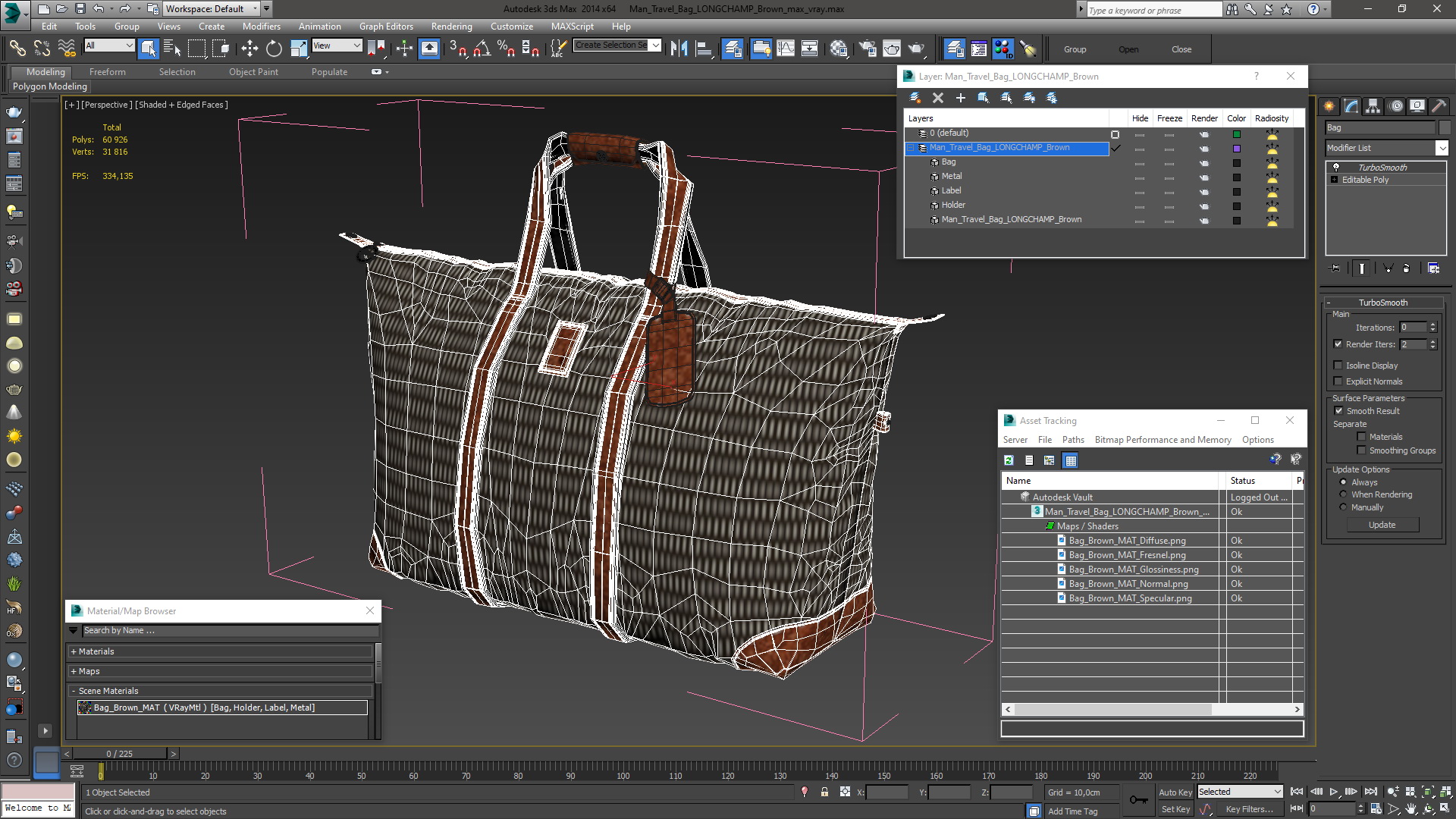Expand the Materials group in Material Browser

point(74,651)
